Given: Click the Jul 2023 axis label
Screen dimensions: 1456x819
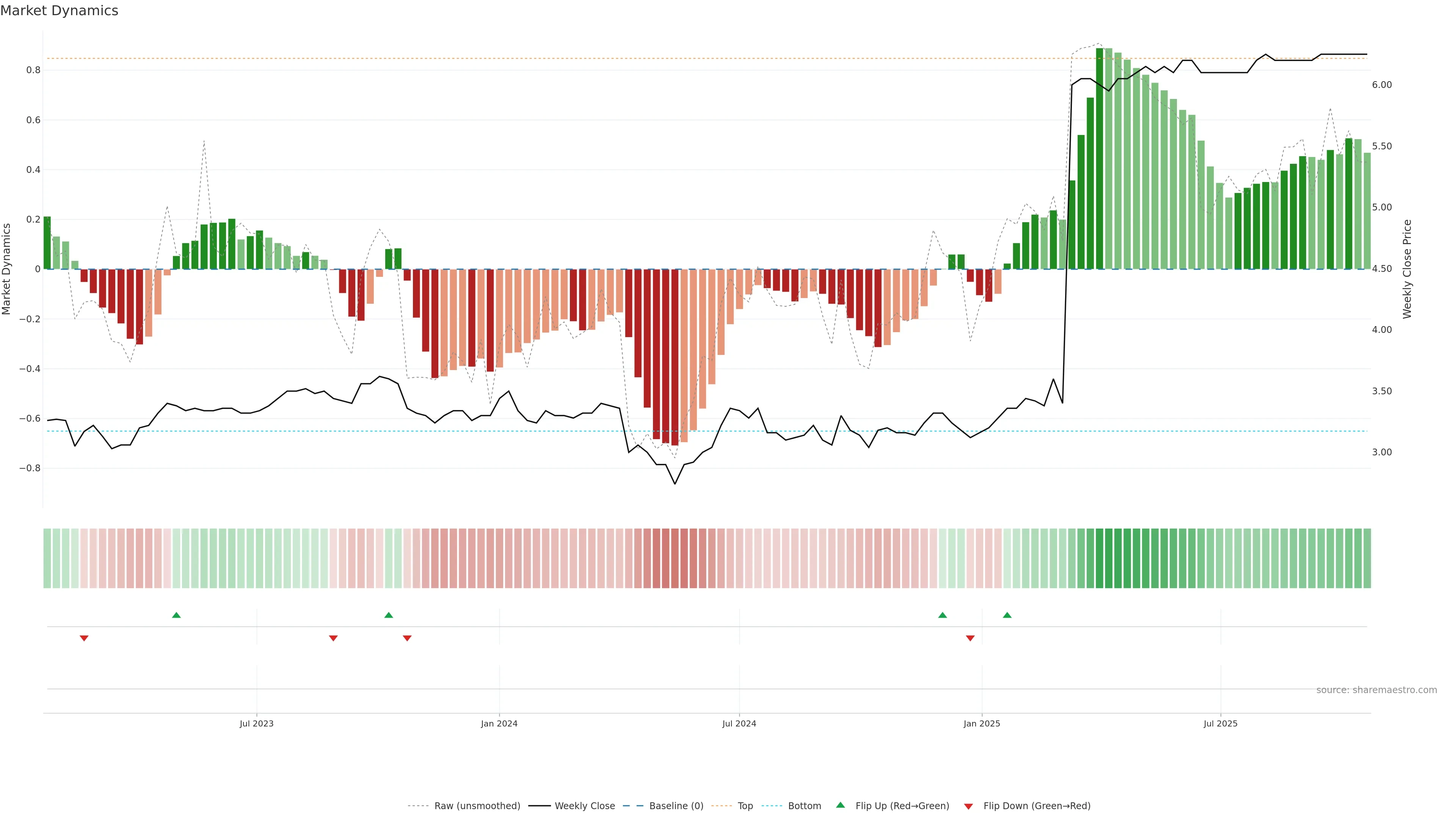Looking at the screenshot, I should 256,723.
